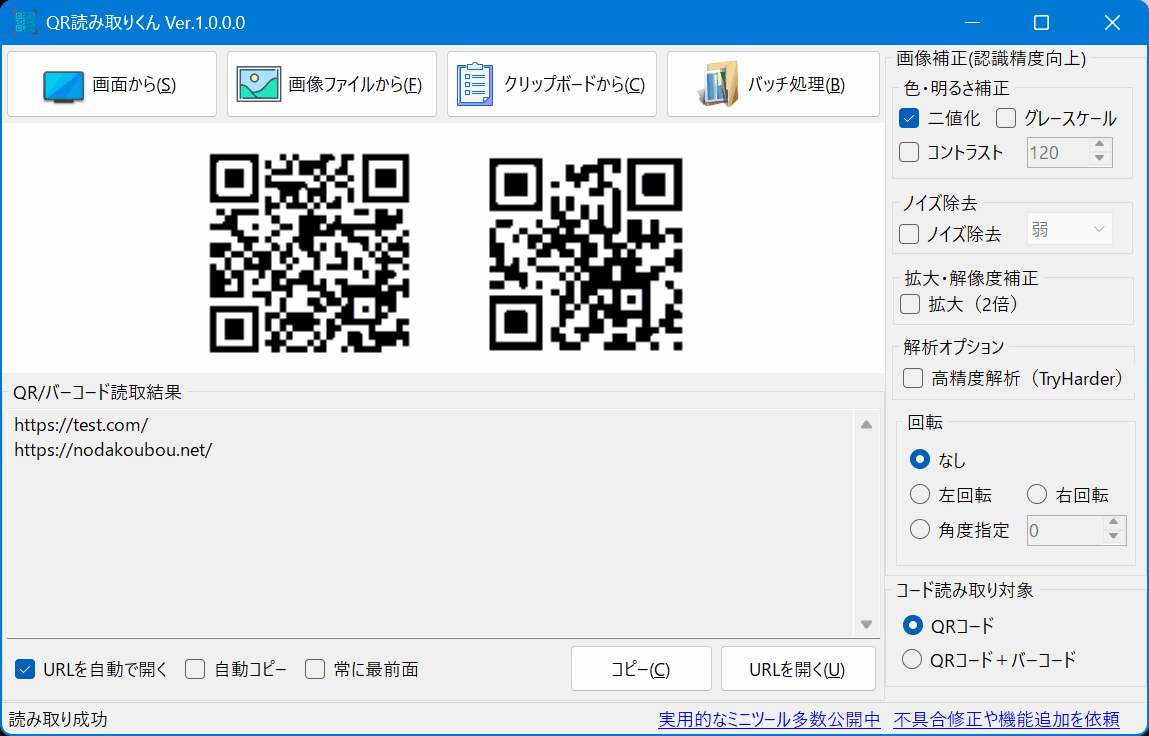Enable the グレースケール grayscale option
The width and height of the screenshot is (1149, 736).
point(1004,118)
